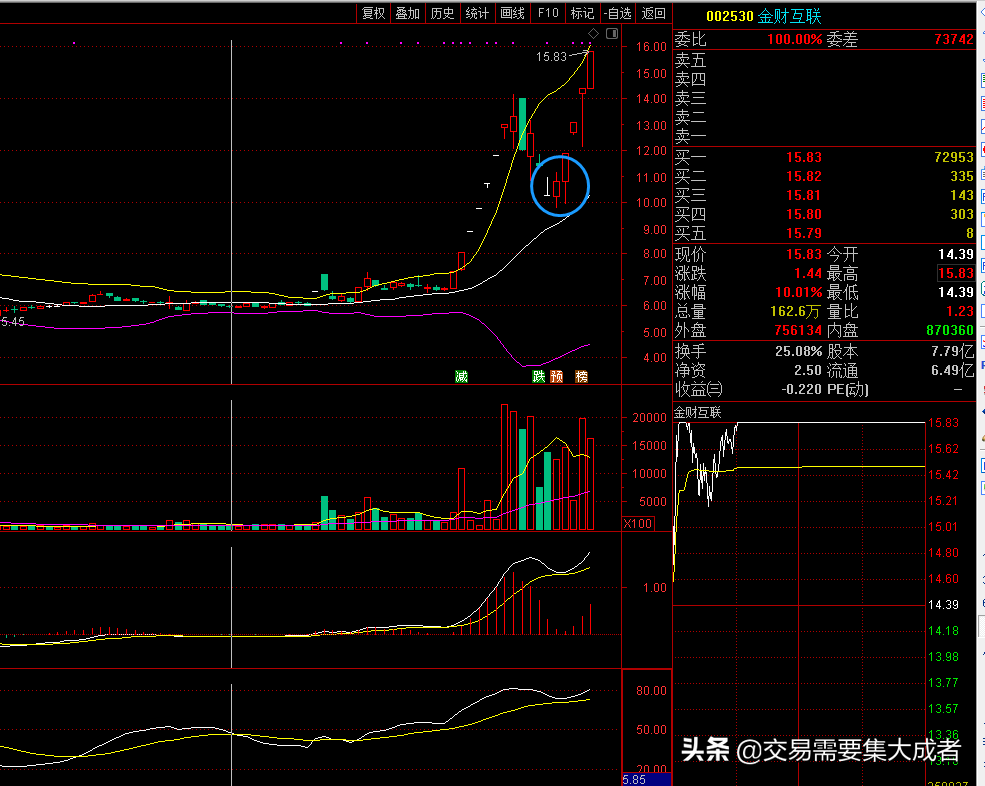The width and height of the screenshot is (985, 786).
Task: Click the 金财互联 stock name header
Action: tap(789, 16)
